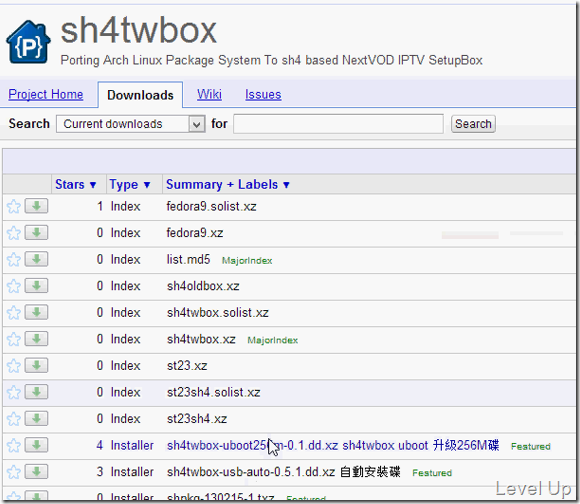Download sh4twbox-uboot256m installer via arrow icon

(36, 445)
